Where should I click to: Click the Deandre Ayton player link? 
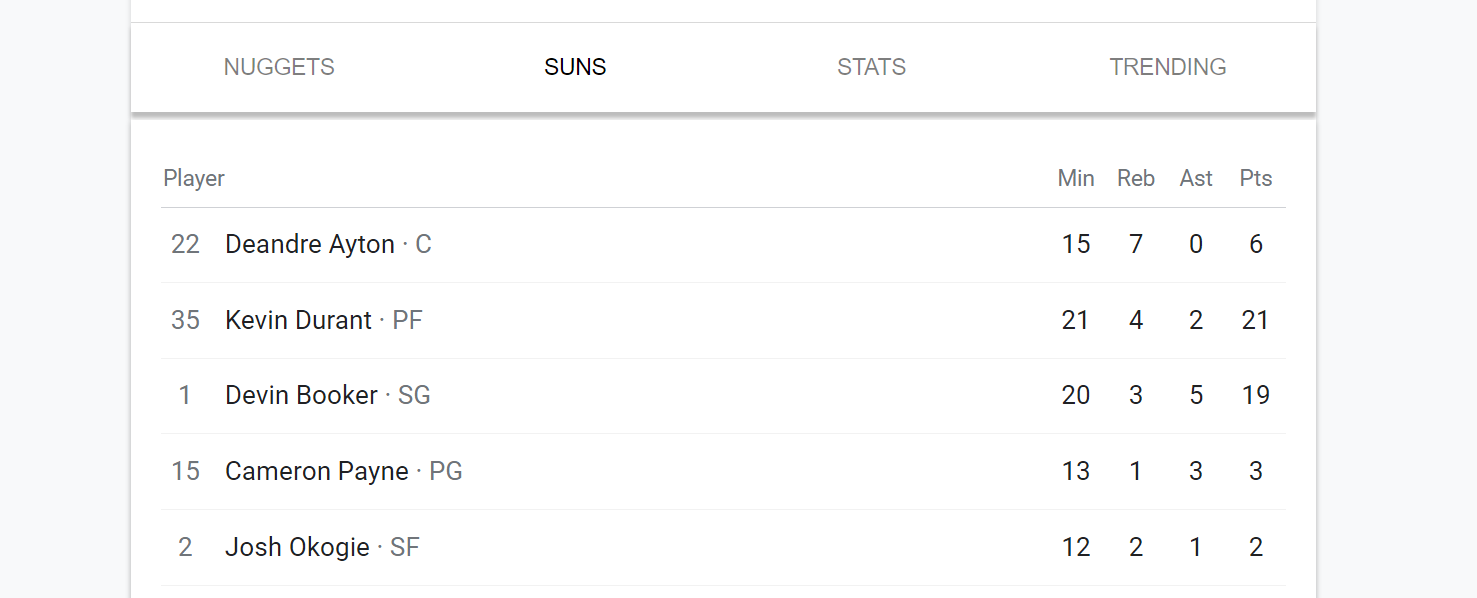(x=310, y=244)
